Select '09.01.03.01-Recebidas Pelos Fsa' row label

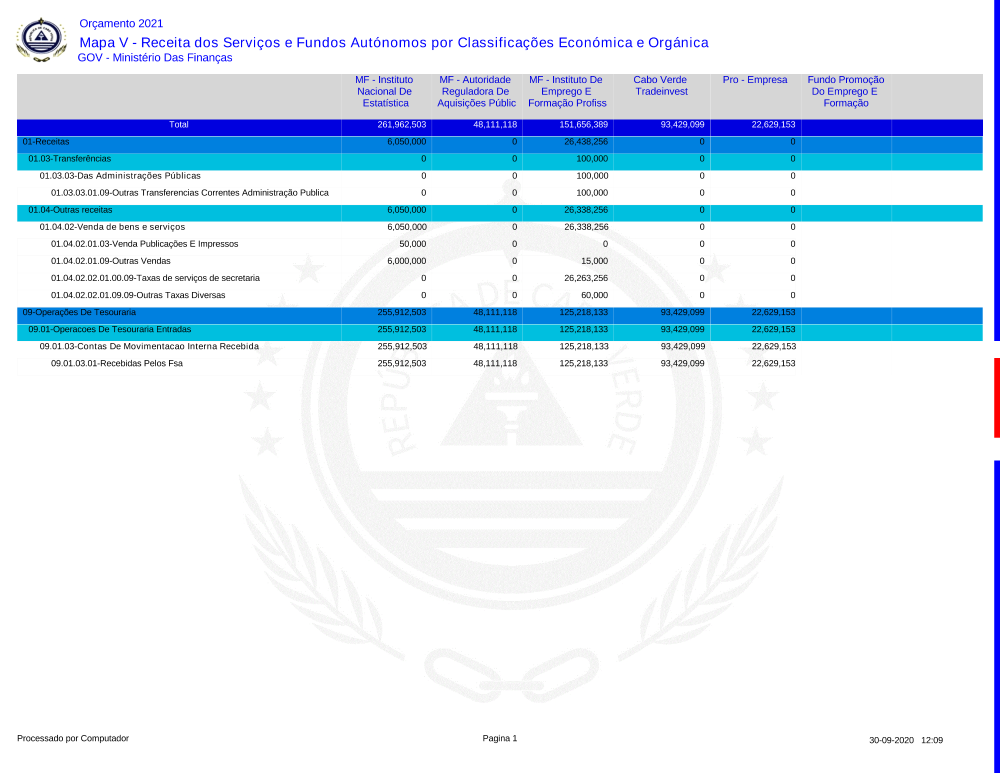click(x=117, y=363)
